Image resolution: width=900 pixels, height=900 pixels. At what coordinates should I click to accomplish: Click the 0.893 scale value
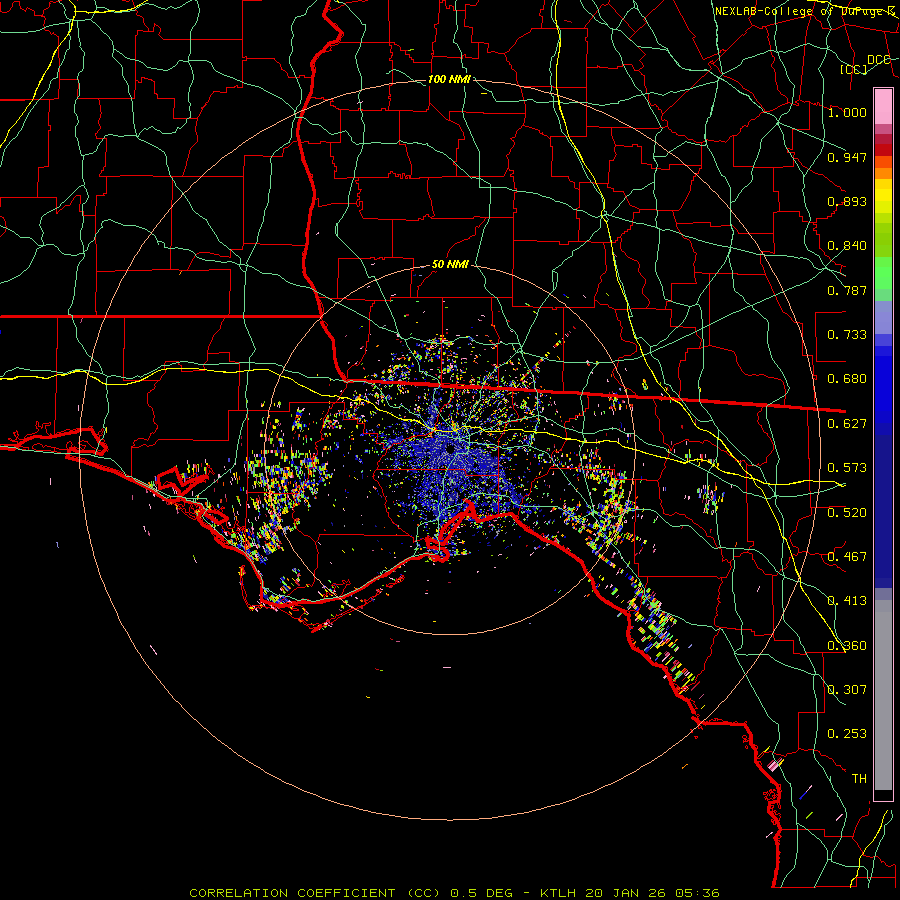(x=847, y=201)
